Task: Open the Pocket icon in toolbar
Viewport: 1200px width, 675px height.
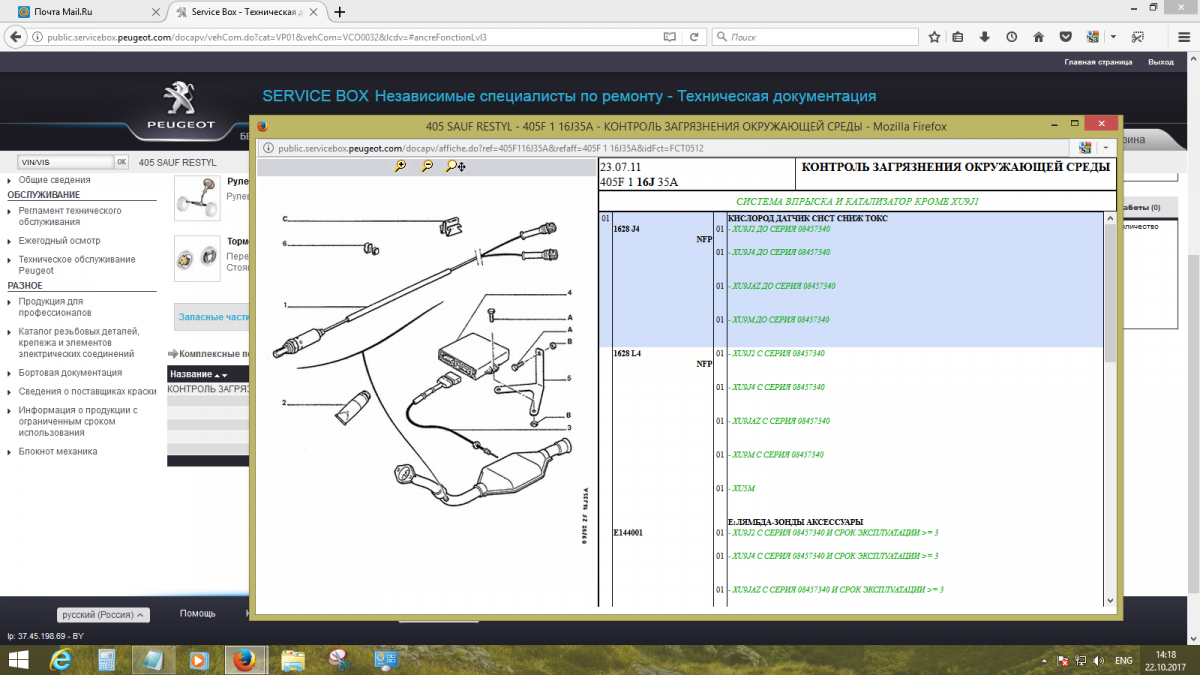Action: click(x=1065, y=37)
